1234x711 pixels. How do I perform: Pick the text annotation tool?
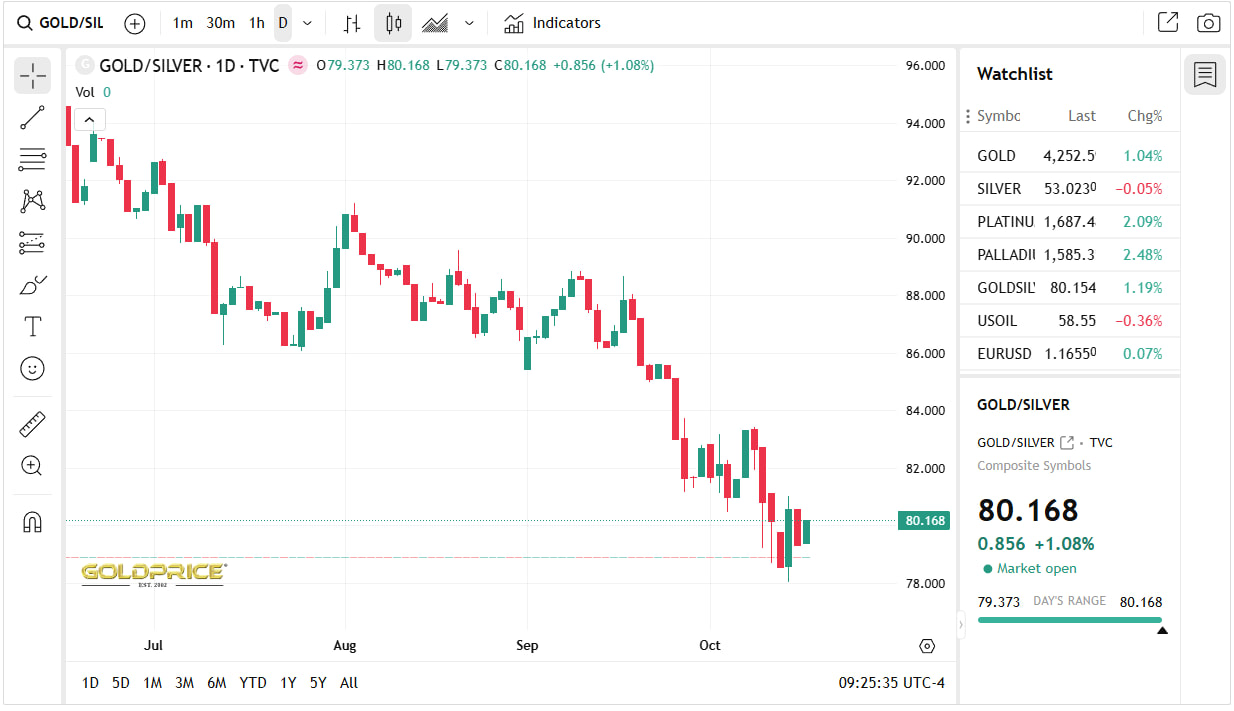[32, 327]
